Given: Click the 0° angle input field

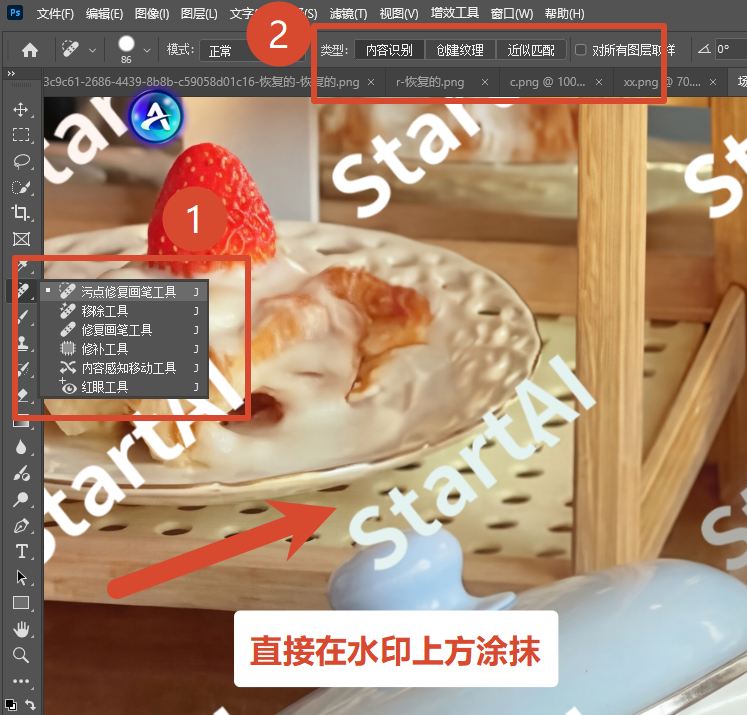Looking at the screenshot, I should [730, 50].
